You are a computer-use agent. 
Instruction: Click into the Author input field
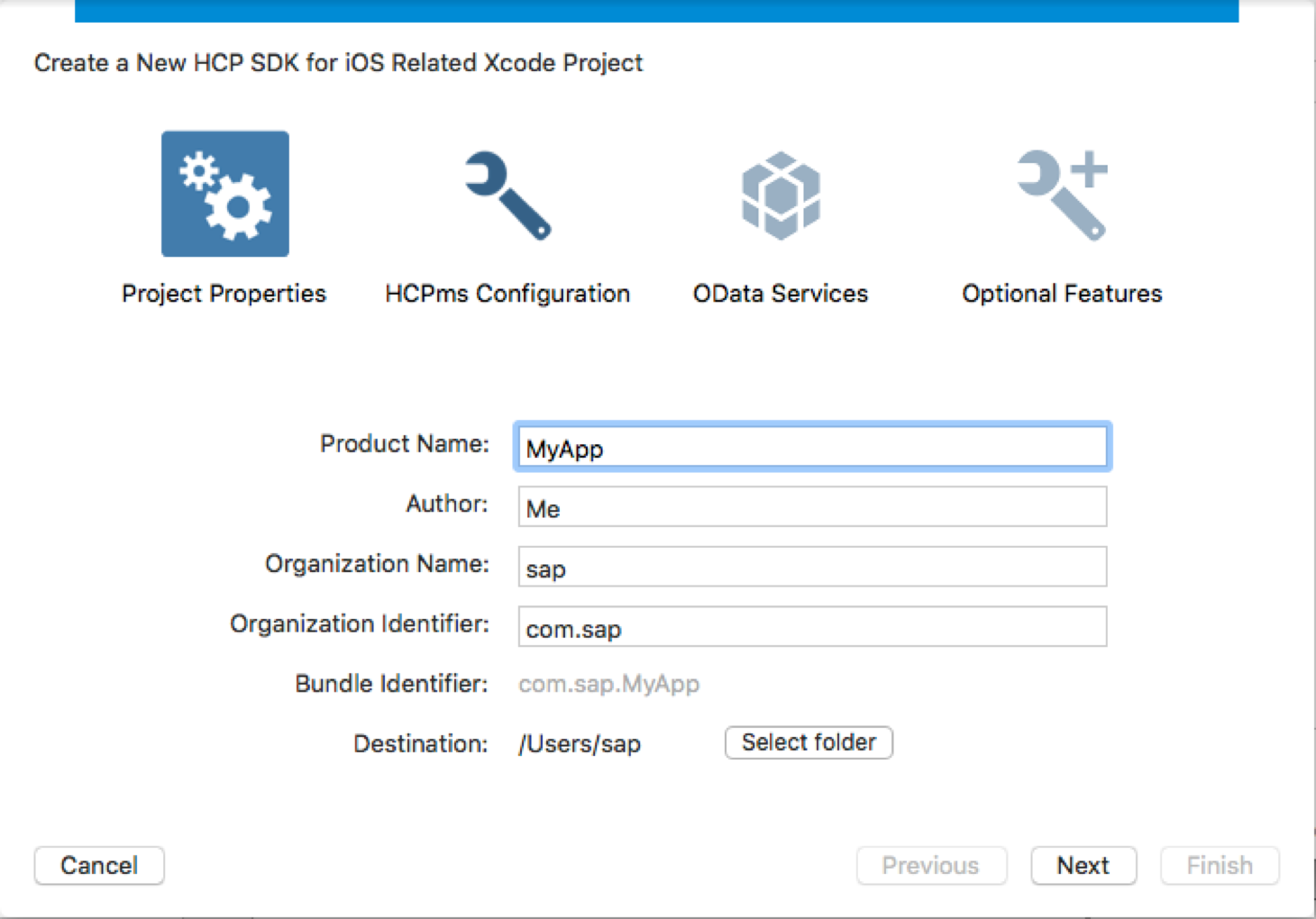coord(811,507)
